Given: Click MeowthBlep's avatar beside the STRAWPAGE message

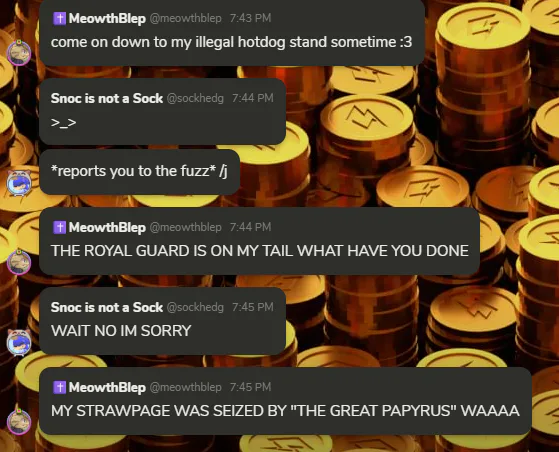Looking at the screenshot, I should [19, 422].
